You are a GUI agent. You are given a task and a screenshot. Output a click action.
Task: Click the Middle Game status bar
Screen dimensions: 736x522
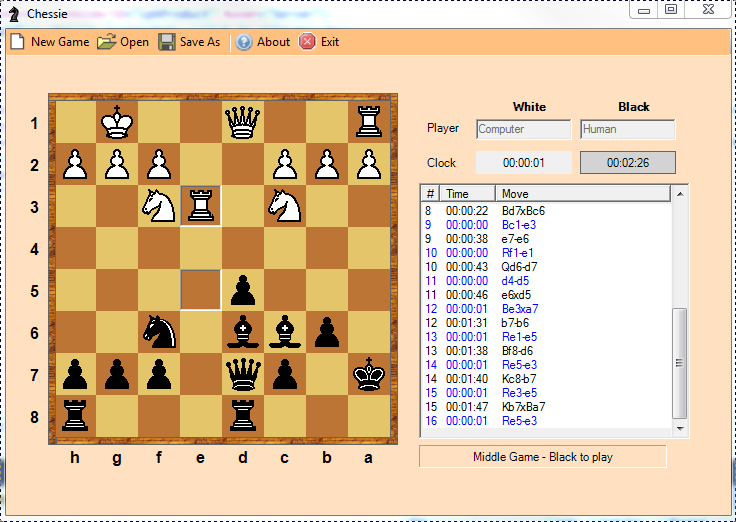[x=543, y=457]
